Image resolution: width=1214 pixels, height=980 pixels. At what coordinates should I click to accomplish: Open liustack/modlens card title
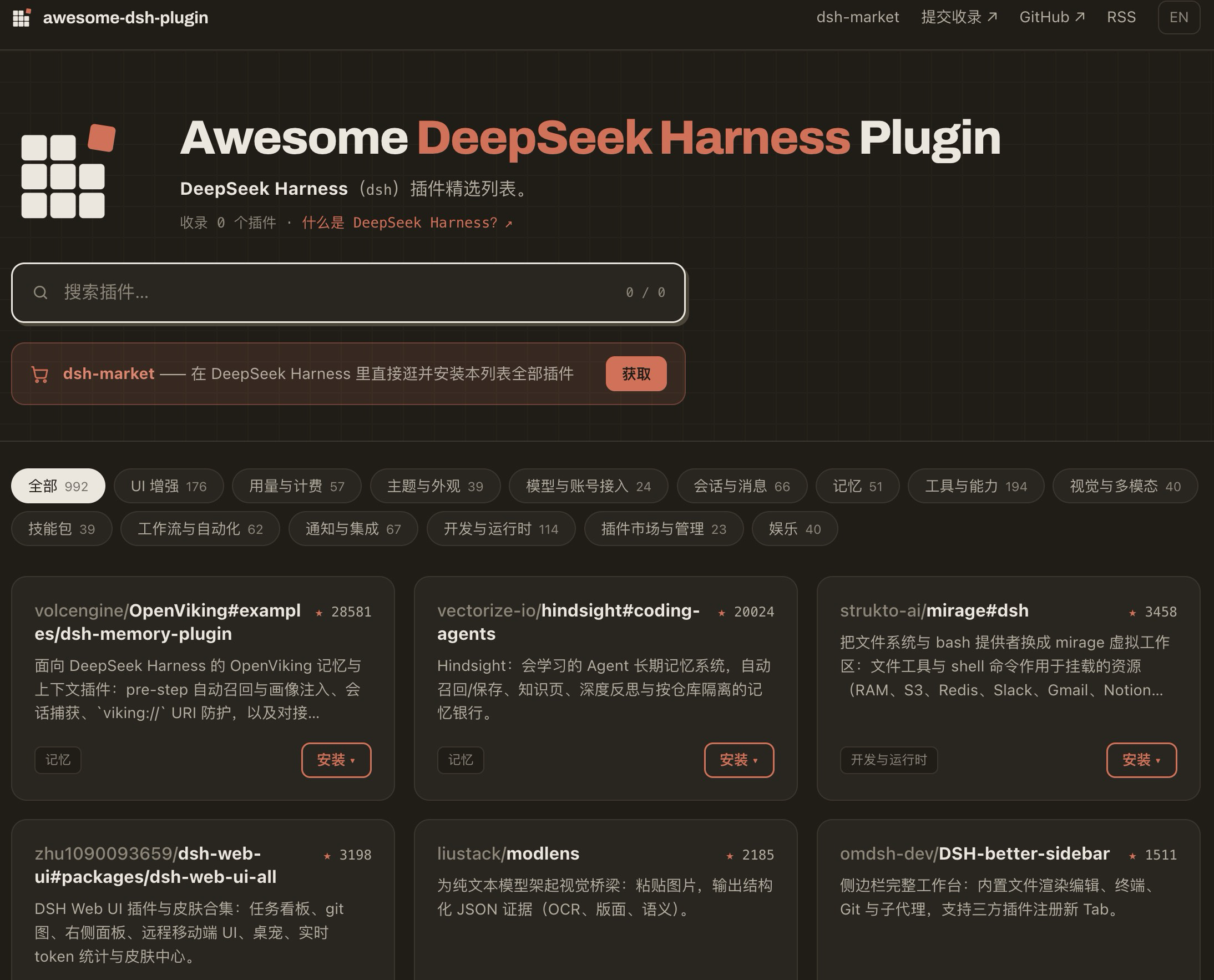click(x=508, y=853)
